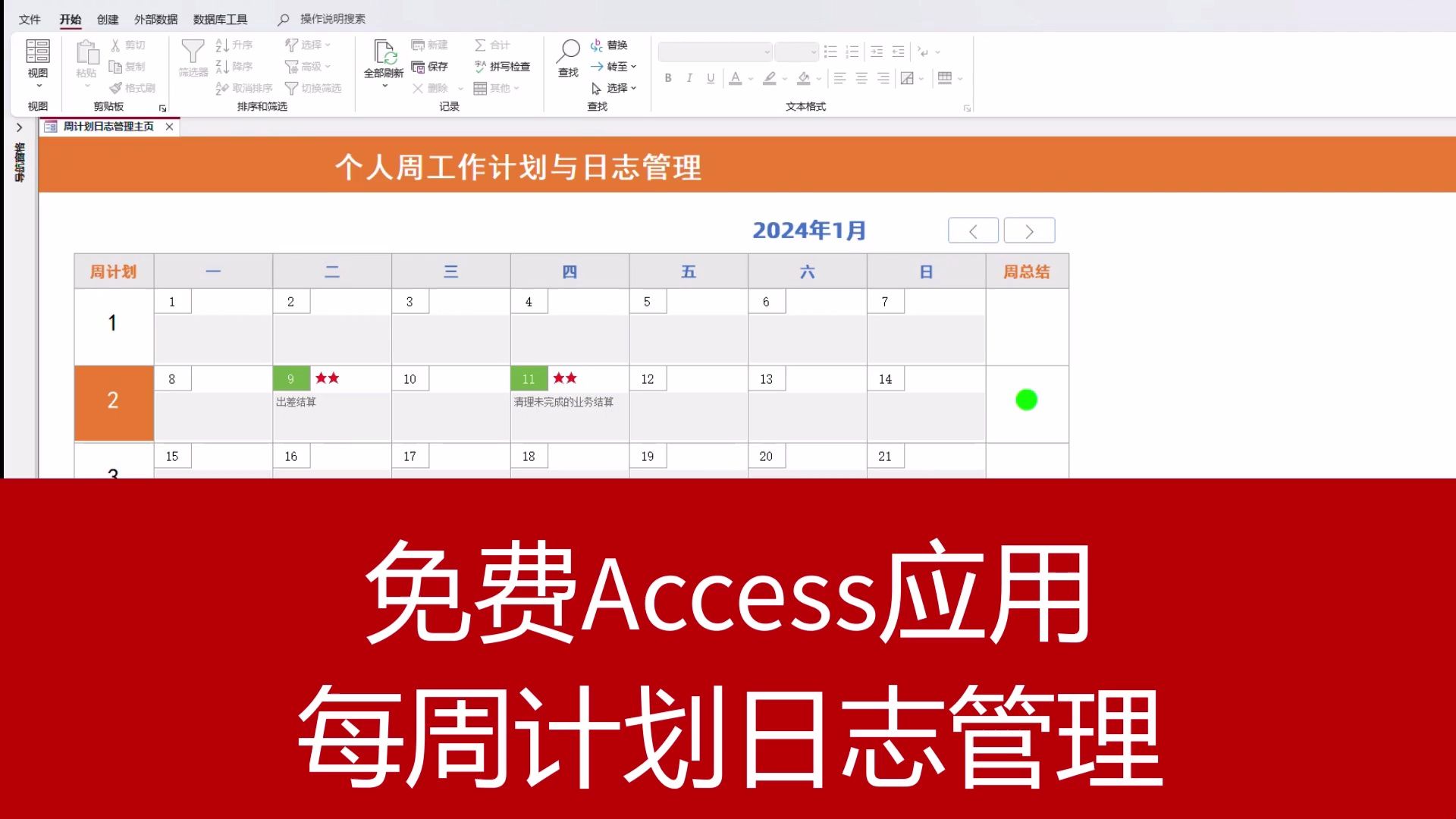Viewport: 1456px width, 819px height.
Task: Open the File (文件) menu
Action: click(30, 19)
